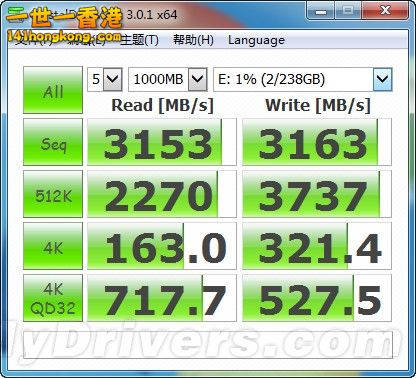416x378 pixels.
Task: Run all benchmarks with the All button
Action: pyautogui.click(x=53, y=90)
